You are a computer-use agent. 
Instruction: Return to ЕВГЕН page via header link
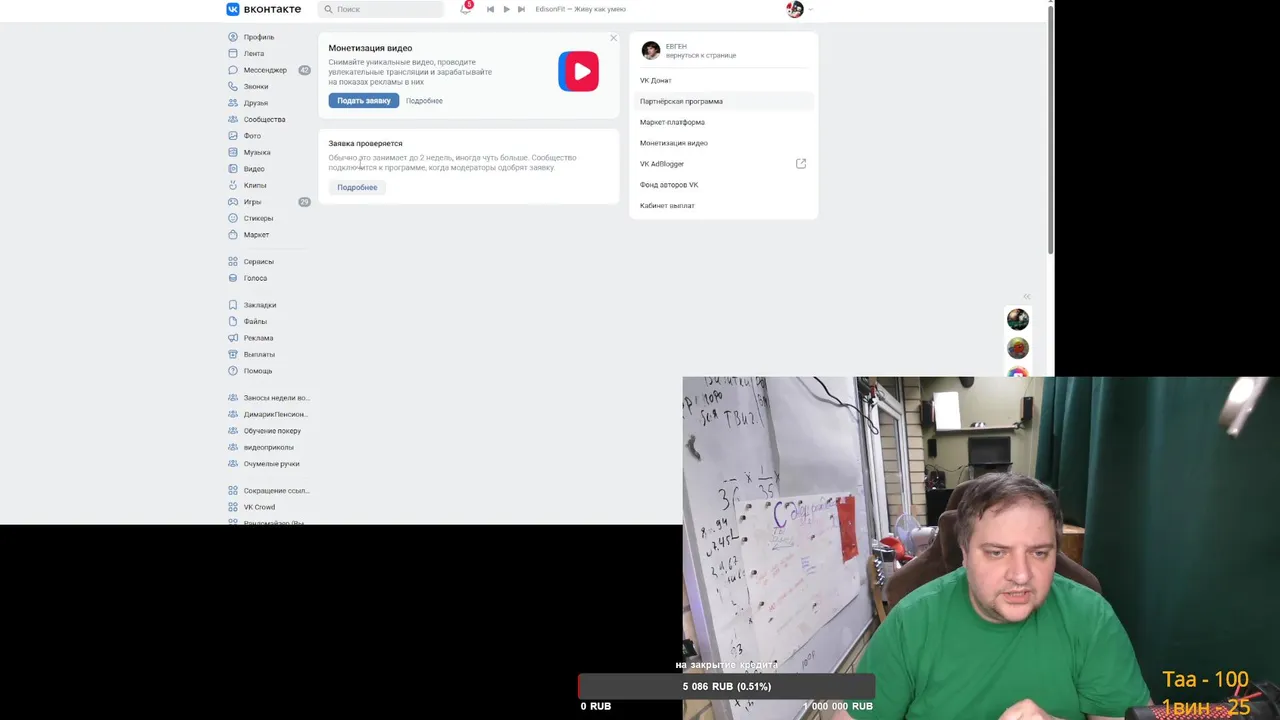click(701, 56)
